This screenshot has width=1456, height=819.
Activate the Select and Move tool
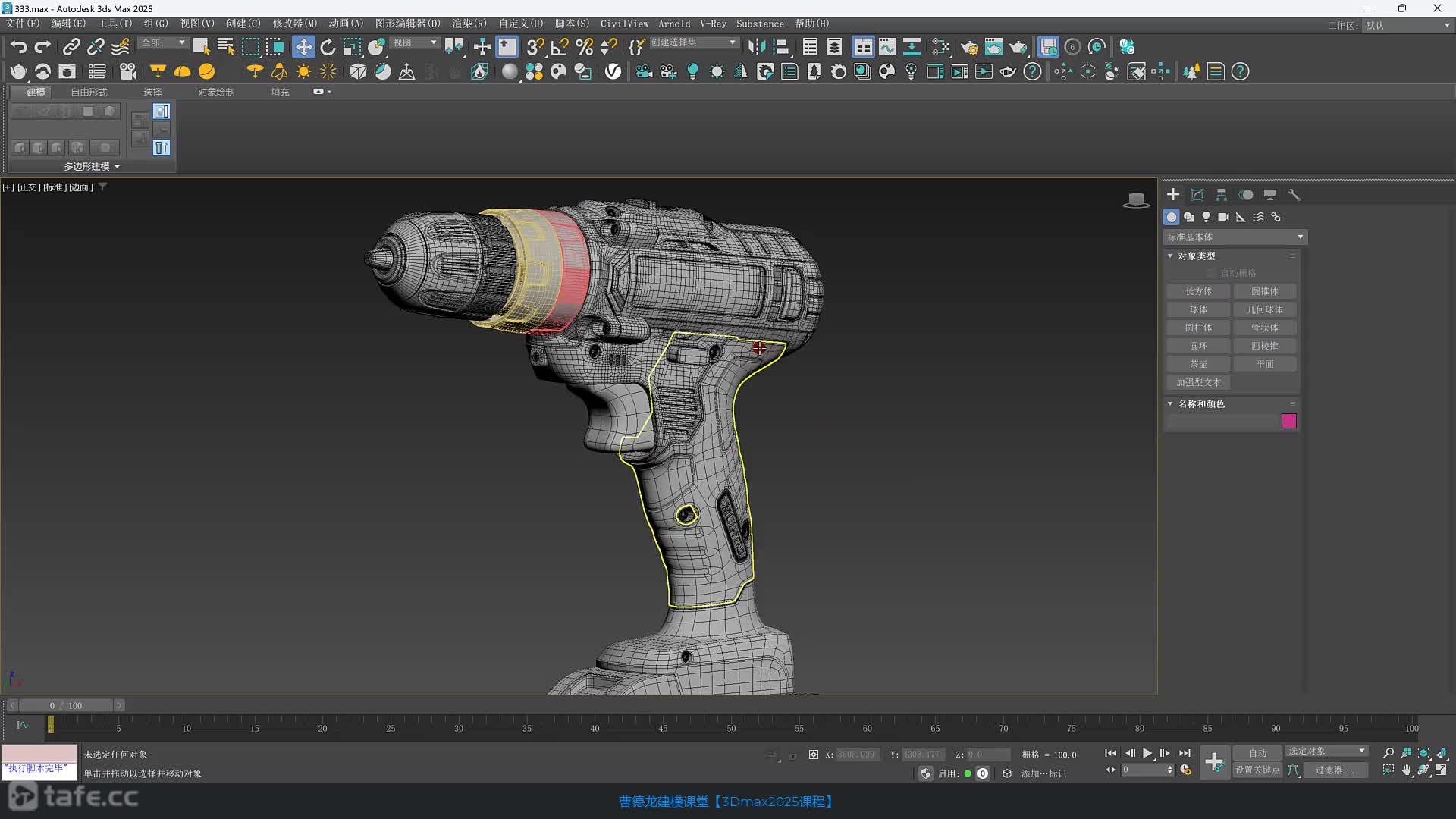(303, 47)
